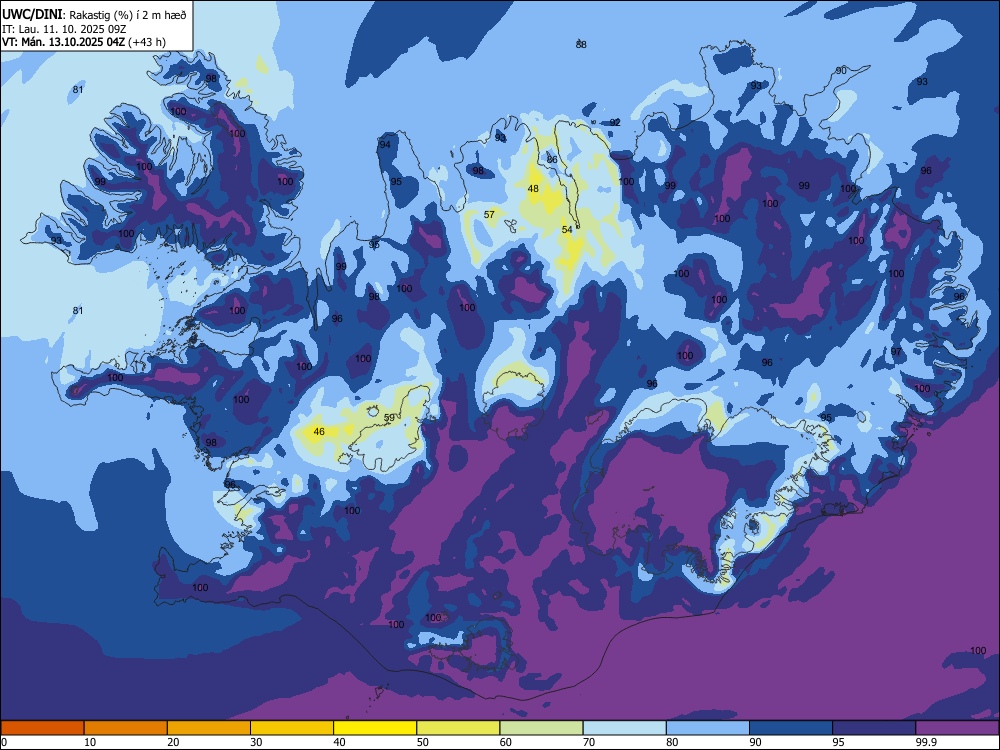This screenshot has height=750, width=1000.
Task: Click the 'UWC/DINI: Rakastig (%) í 2 m hæð' title
Action: pos(94,15)
